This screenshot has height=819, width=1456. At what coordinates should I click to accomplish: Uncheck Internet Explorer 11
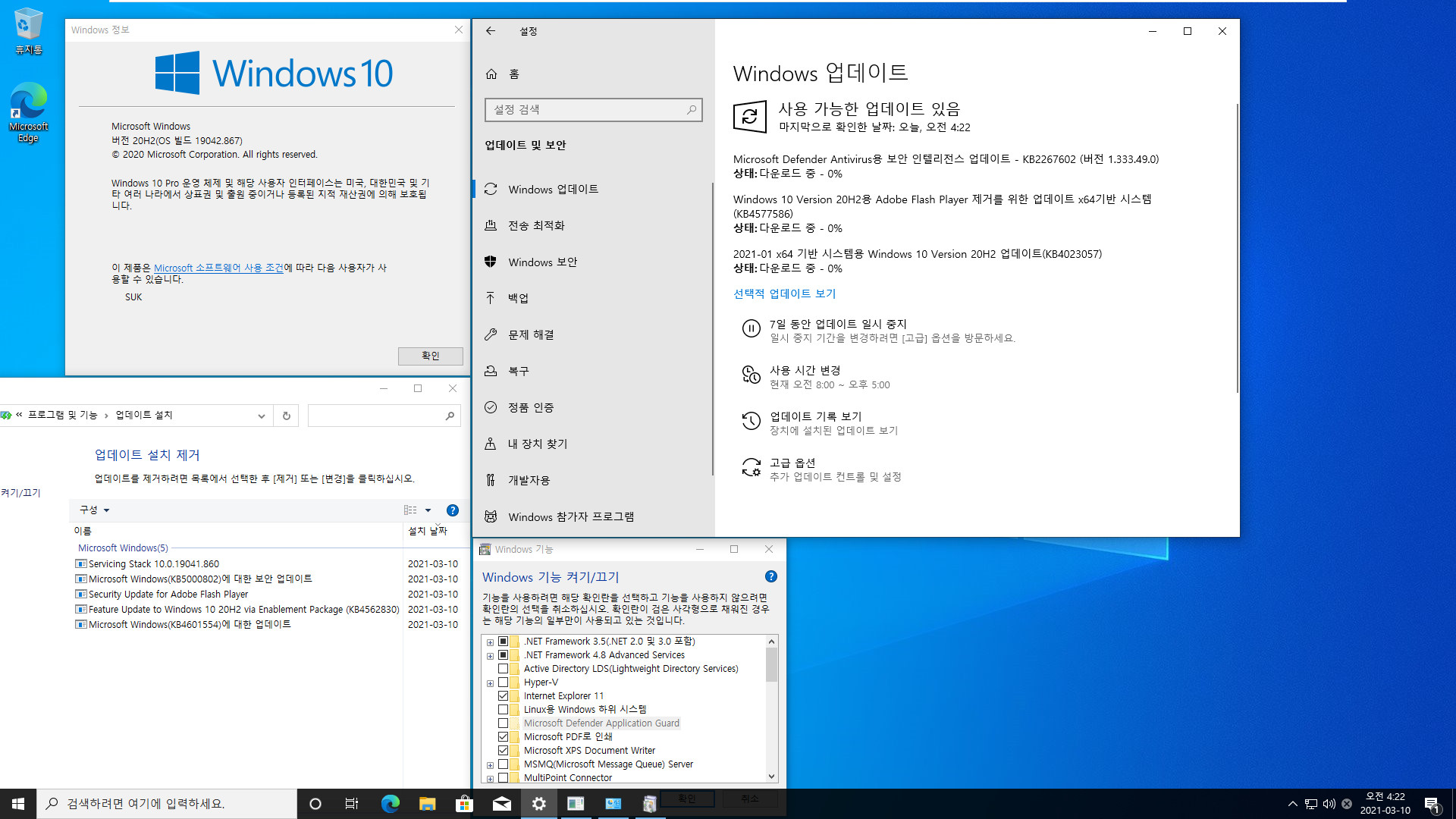point(503,696)
